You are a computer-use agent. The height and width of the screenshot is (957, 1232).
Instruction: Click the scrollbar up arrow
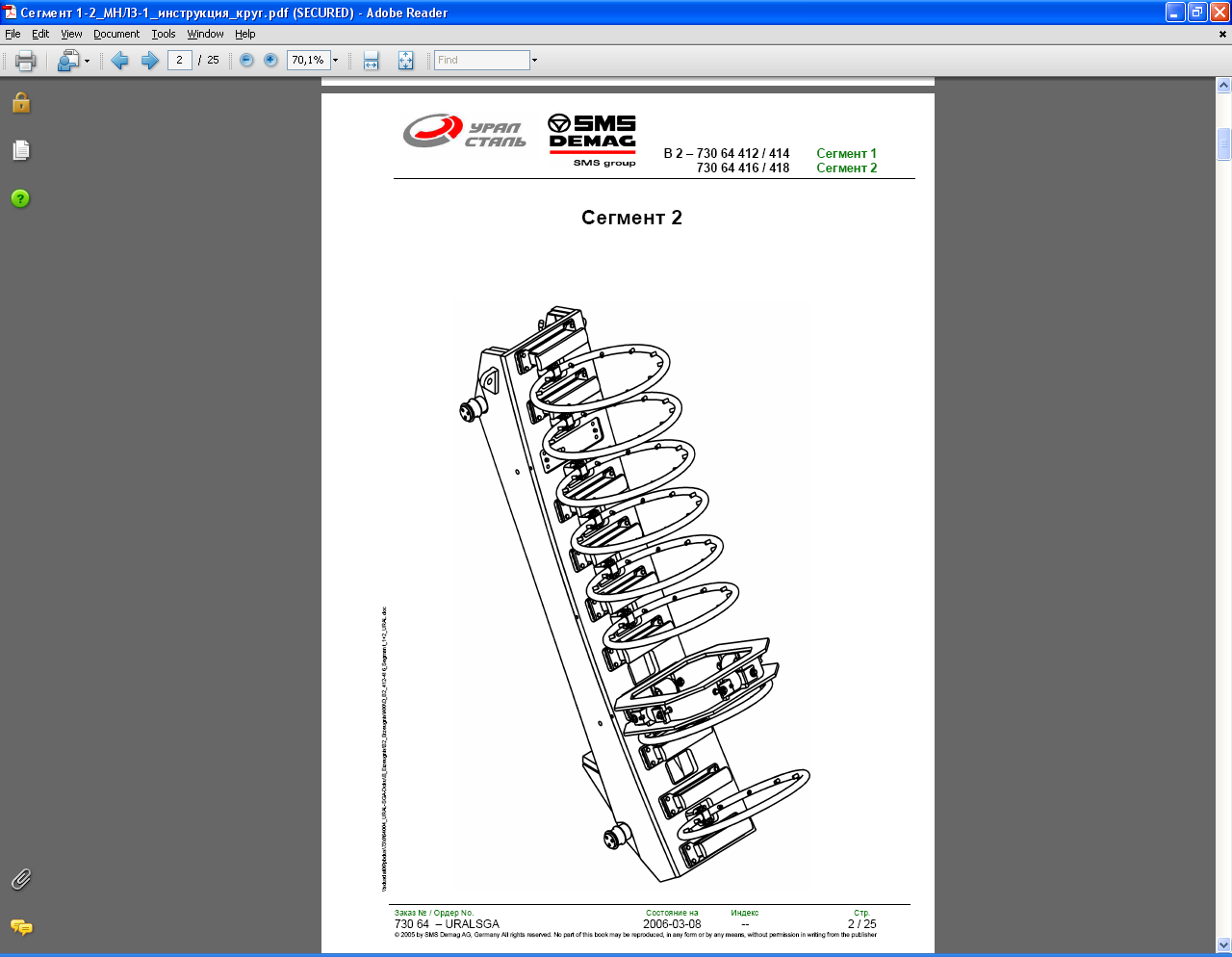[x=1223, y=86]
